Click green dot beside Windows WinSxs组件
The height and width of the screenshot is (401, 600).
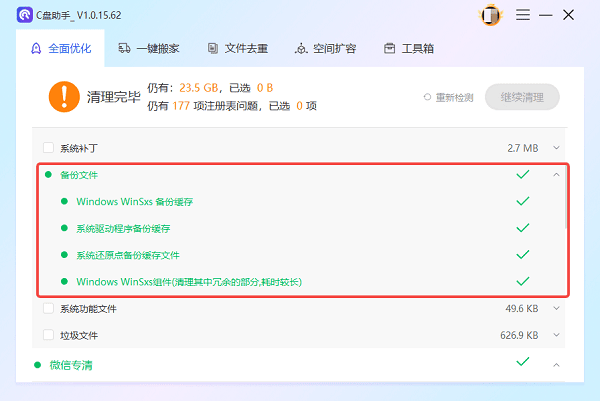(x=64, y=282)
